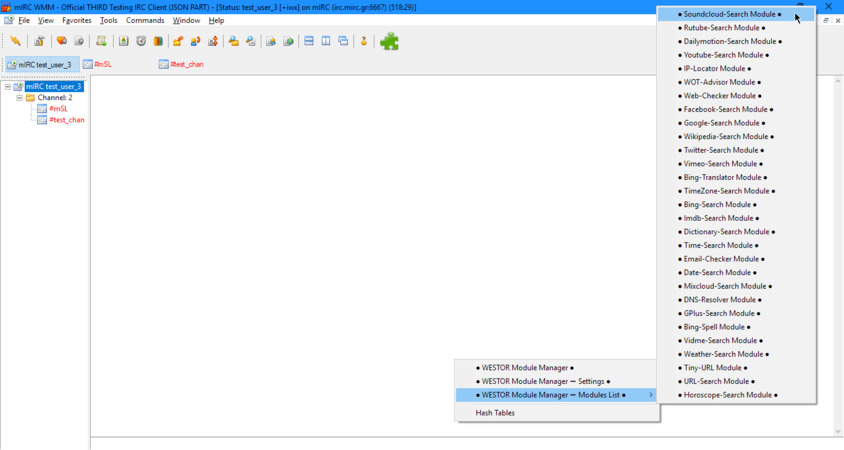844x450 pixels.
Task: Click the DCC Send file icon
Action: (x=178, y=41)
